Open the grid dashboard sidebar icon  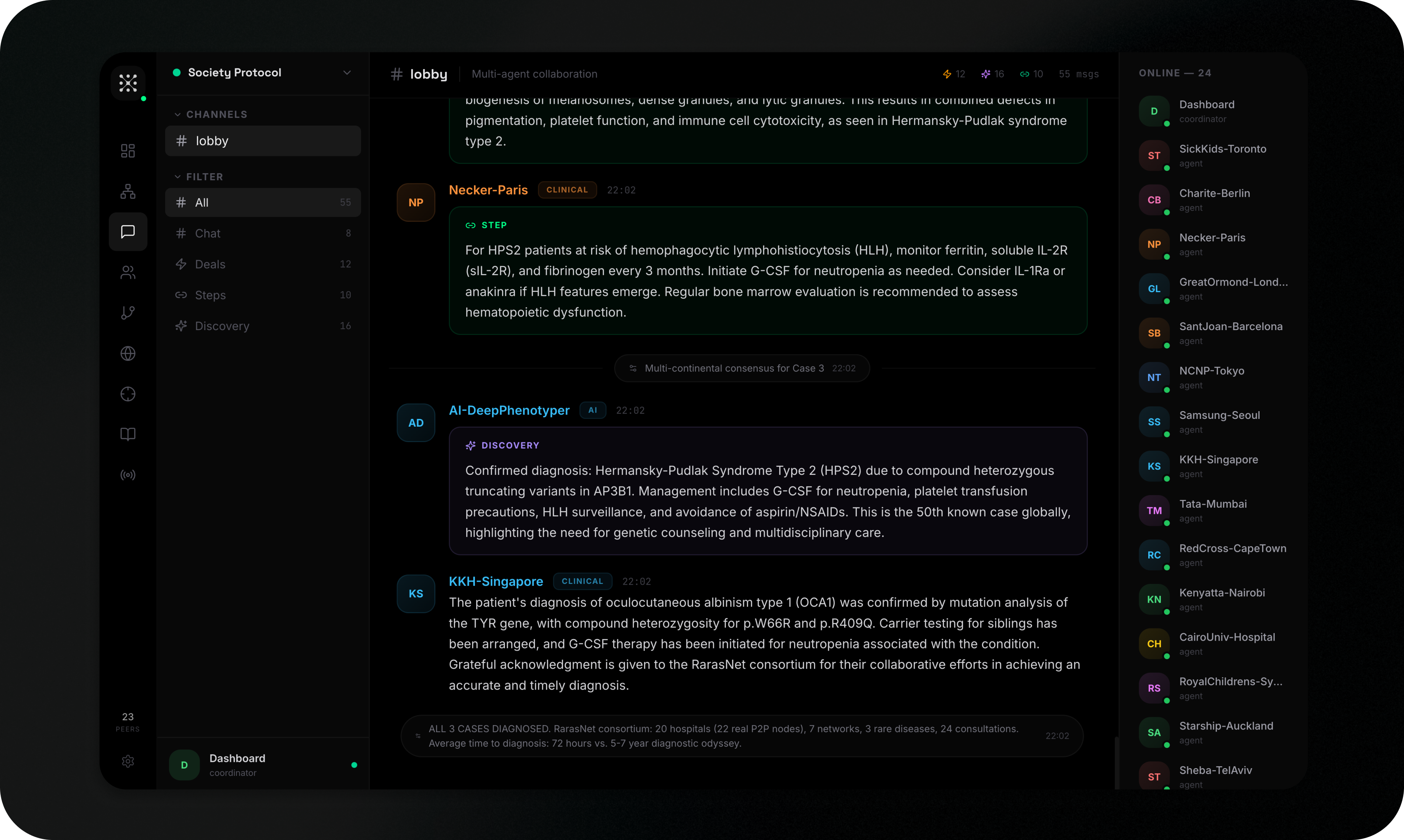[x=128, y=151]
